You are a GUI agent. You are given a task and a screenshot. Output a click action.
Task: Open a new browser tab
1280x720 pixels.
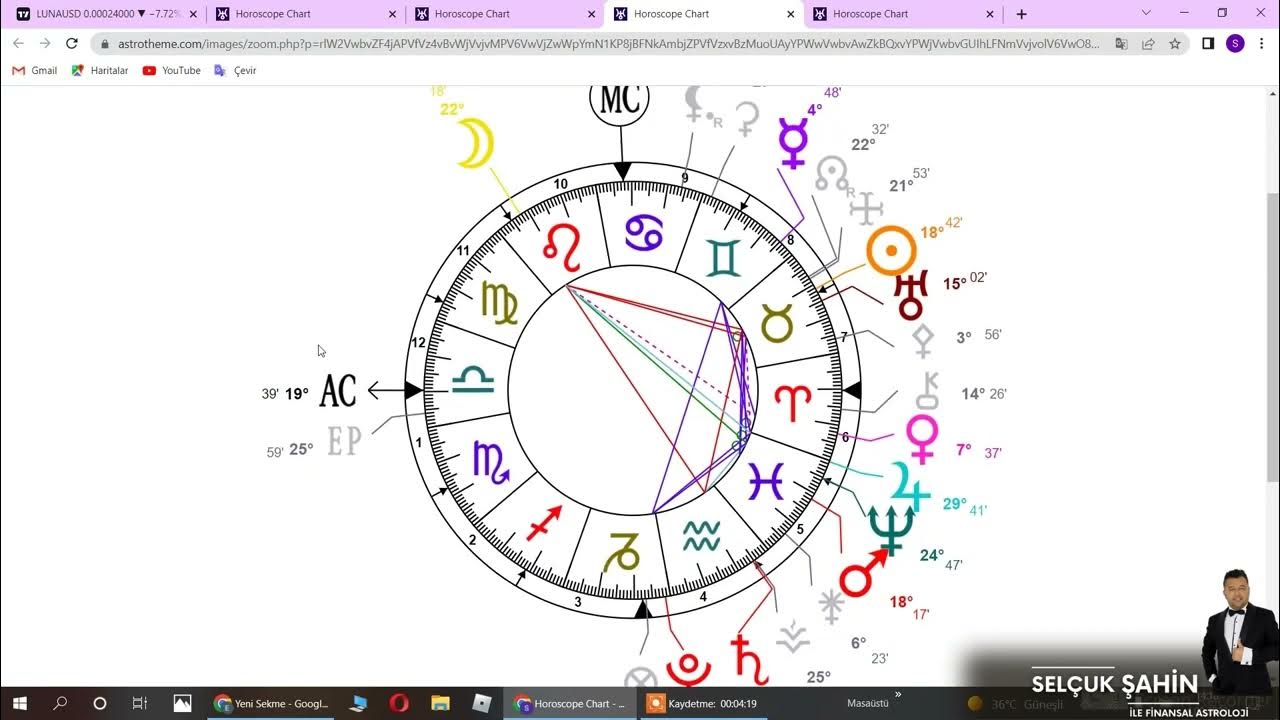[1021, 14]
